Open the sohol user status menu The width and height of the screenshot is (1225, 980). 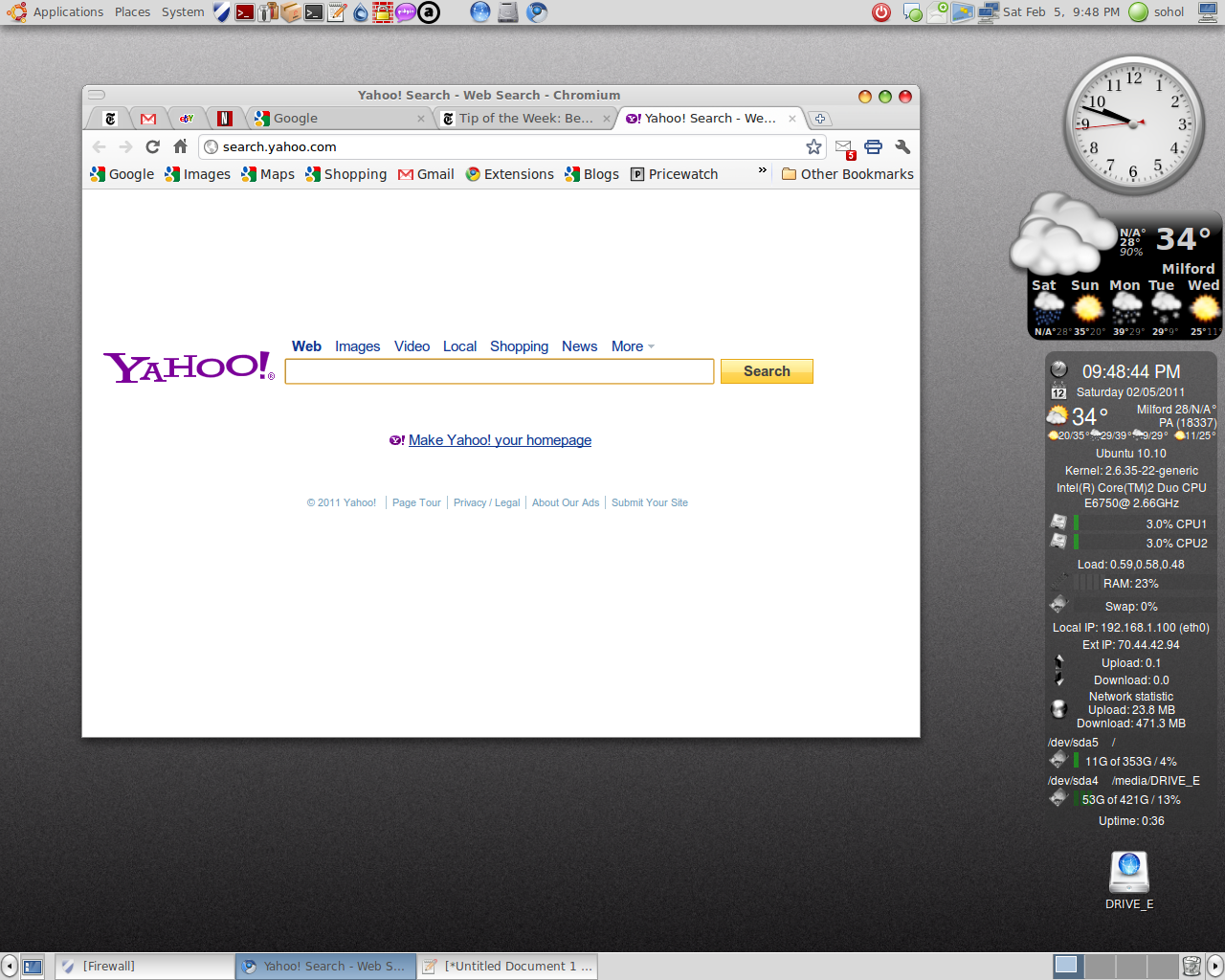click(1157, 12)
